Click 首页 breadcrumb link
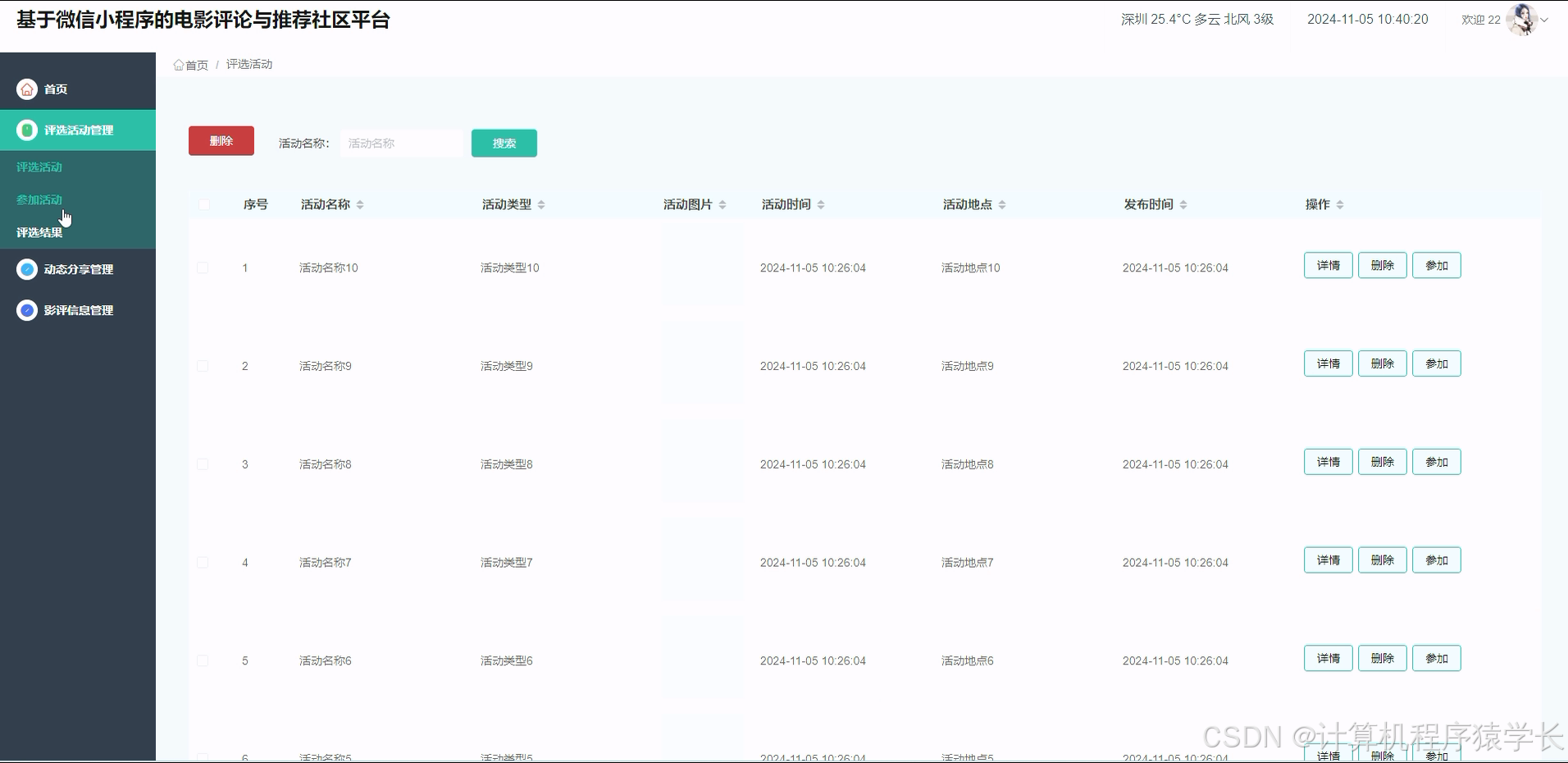The image size is (1568, 763). pos(197,65)
